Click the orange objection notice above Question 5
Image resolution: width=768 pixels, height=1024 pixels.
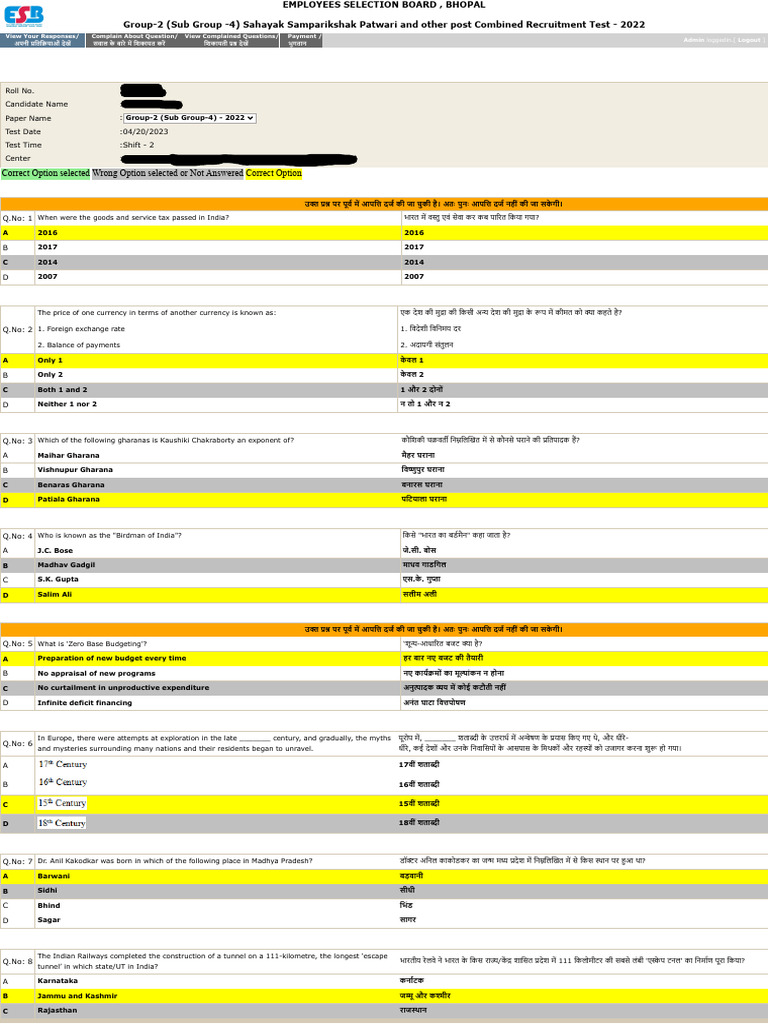pyautogui.click(x=384, y=630)
